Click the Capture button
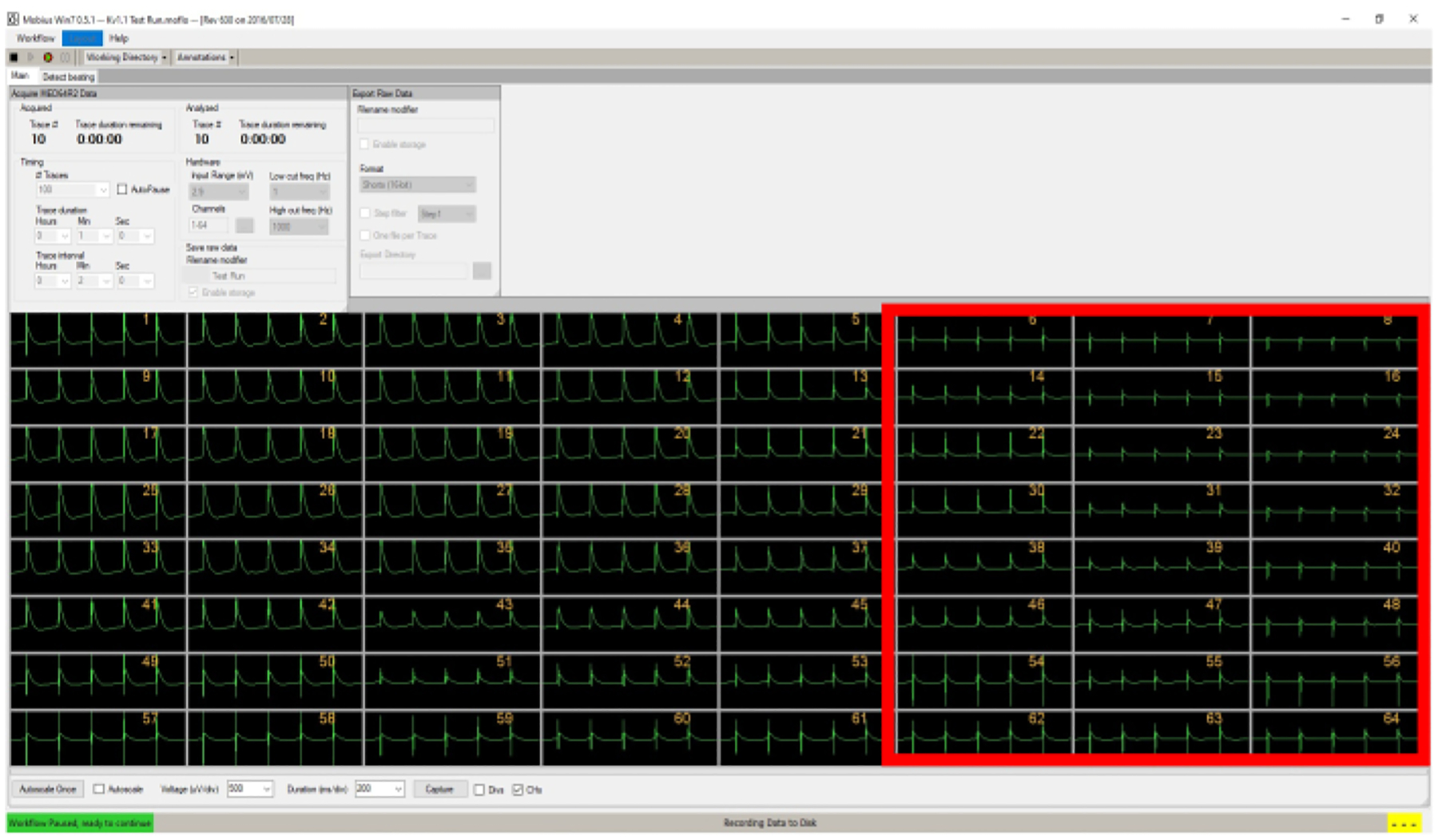 pos(439,789)
